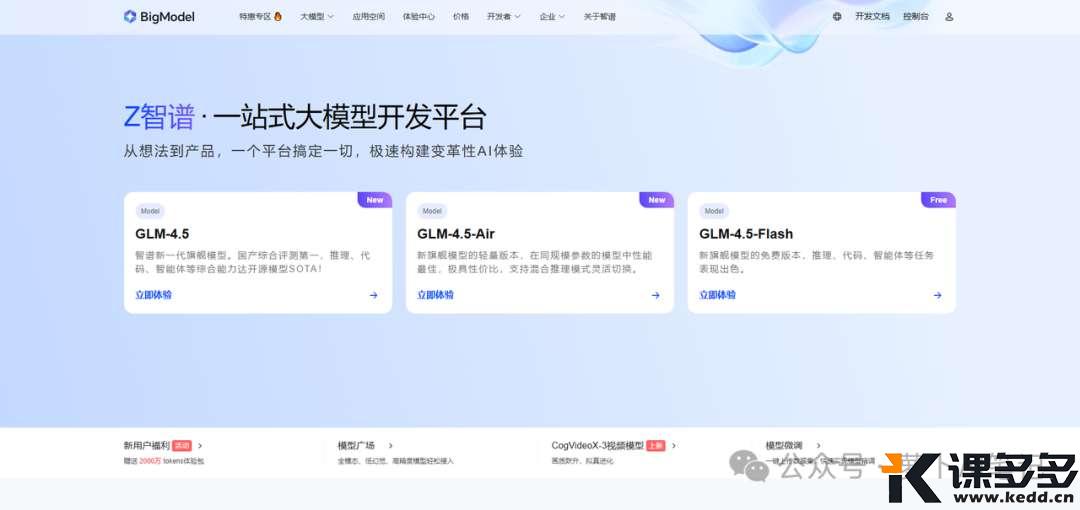
Task: Click 立即体验 on the GLM-4.5 card
Action: click(154, 295)
